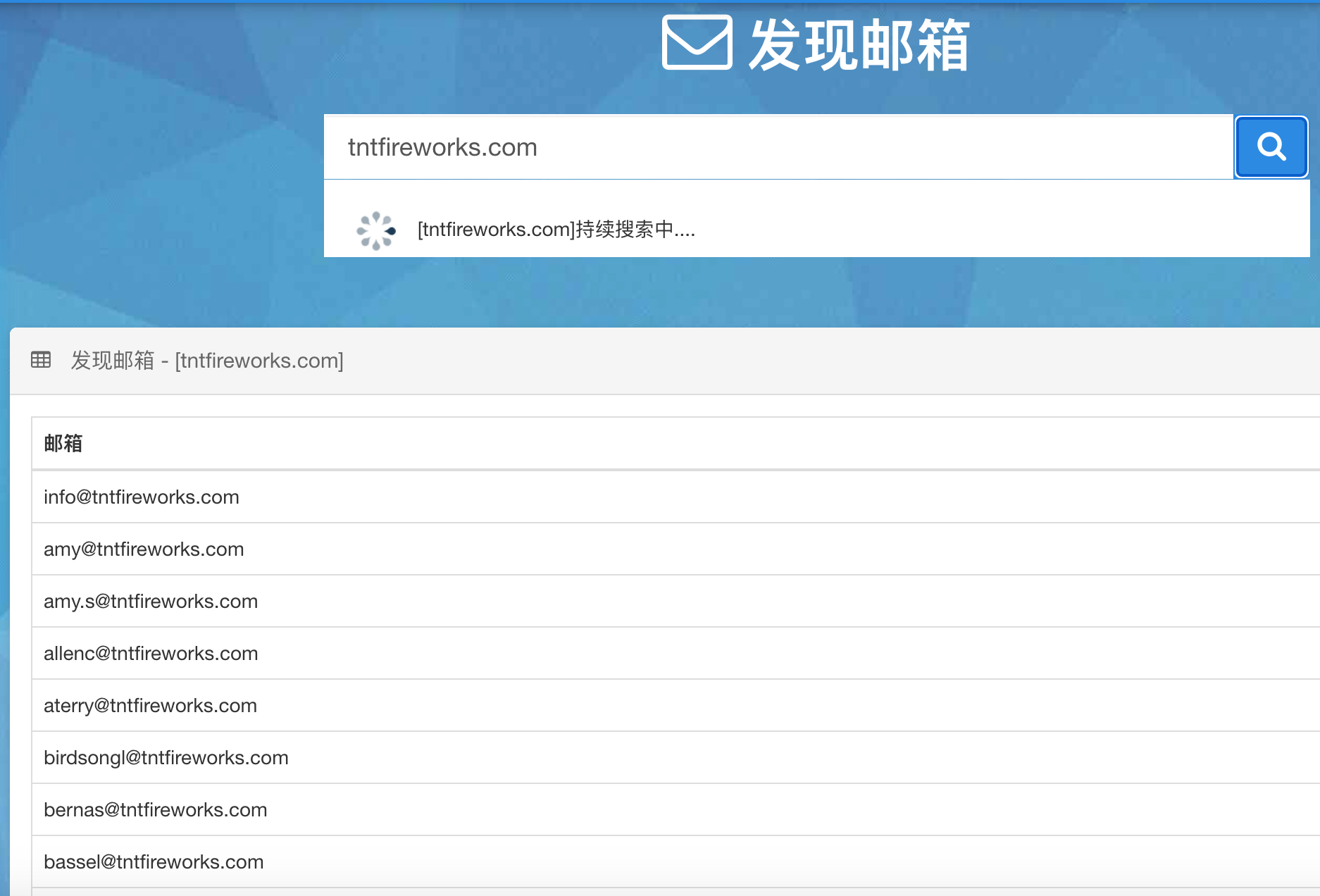Click amy.s@tntfireworks.com row

coord(151,601)
